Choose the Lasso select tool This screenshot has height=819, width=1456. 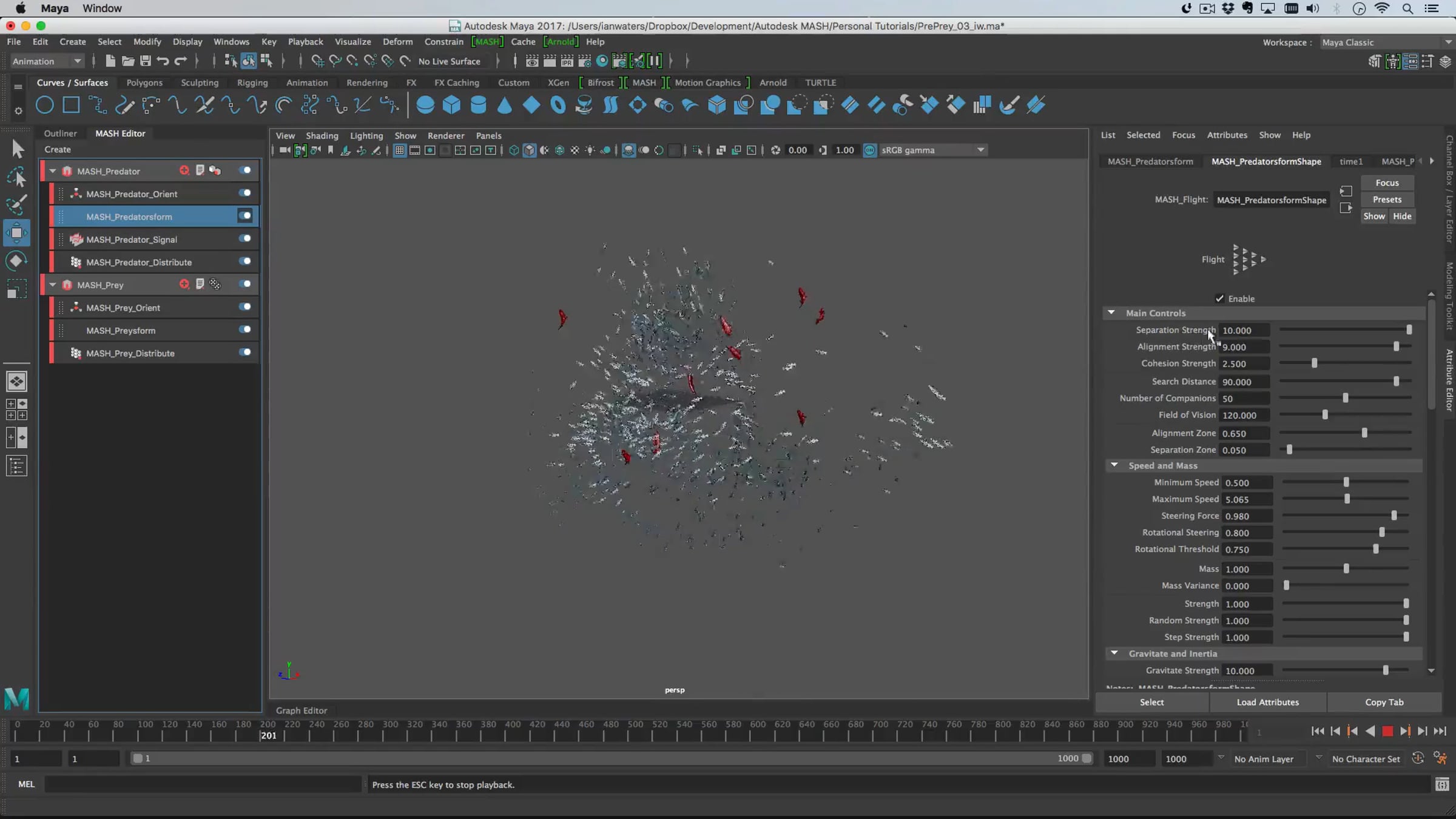(x=17, y=177)
